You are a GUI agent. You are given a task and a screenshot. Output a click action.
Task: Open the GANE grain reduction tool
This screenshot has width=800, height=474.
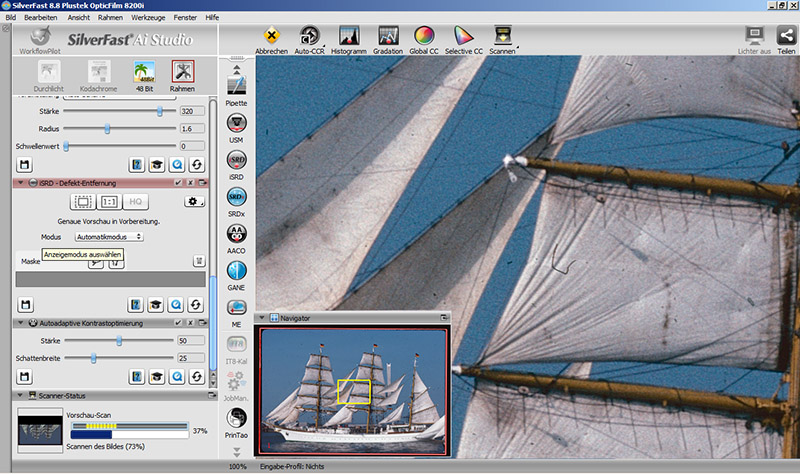pos(236,272)
